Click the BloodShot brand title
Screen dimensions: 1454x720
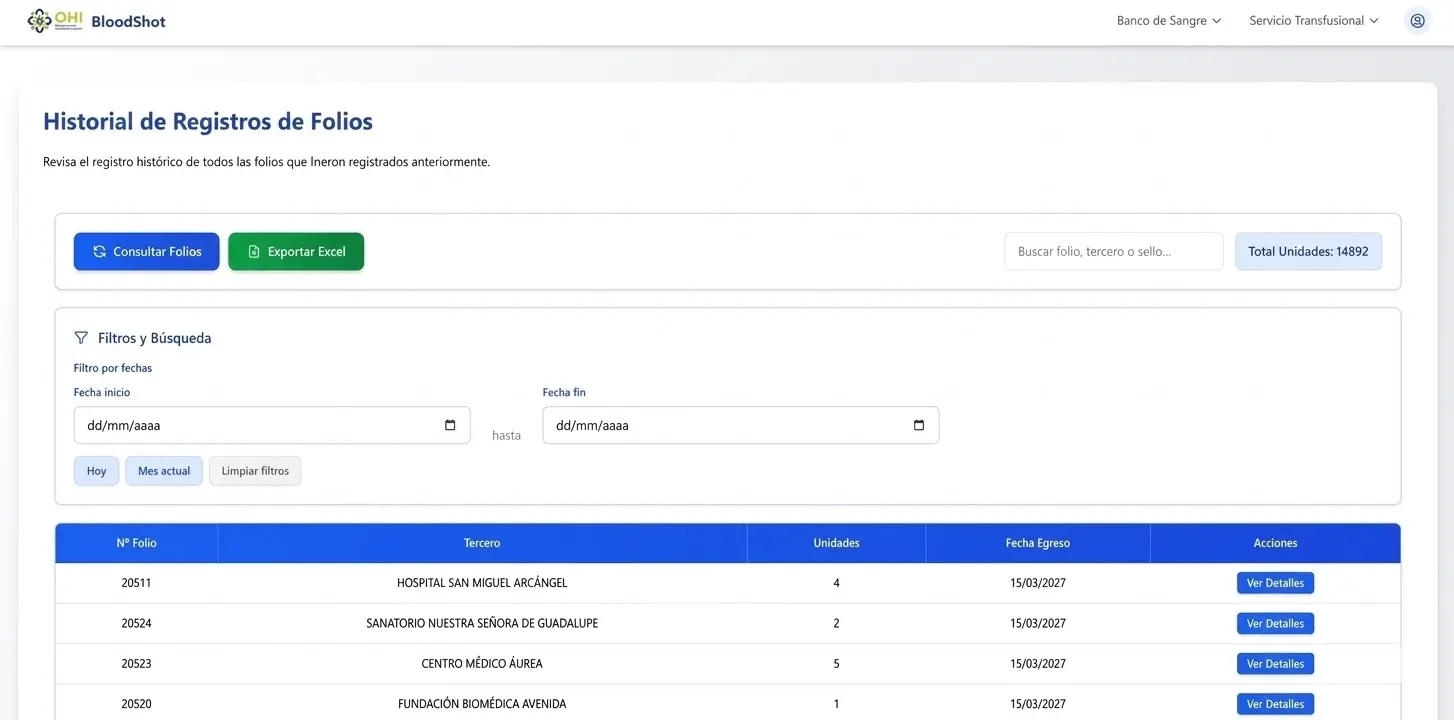(x=128, y=21)
